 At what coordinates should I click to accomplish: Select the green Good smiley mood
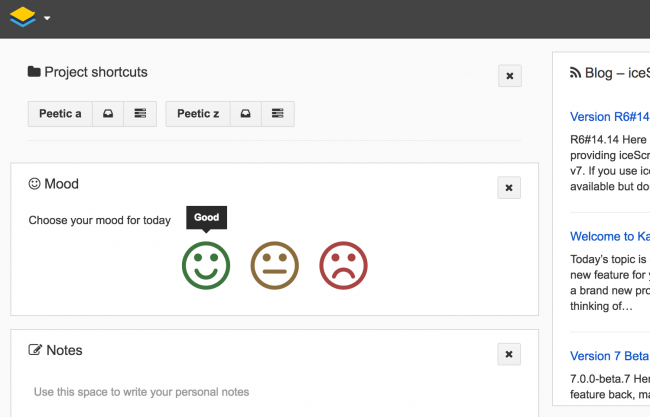pyautogui.click(x=206, y=265)
